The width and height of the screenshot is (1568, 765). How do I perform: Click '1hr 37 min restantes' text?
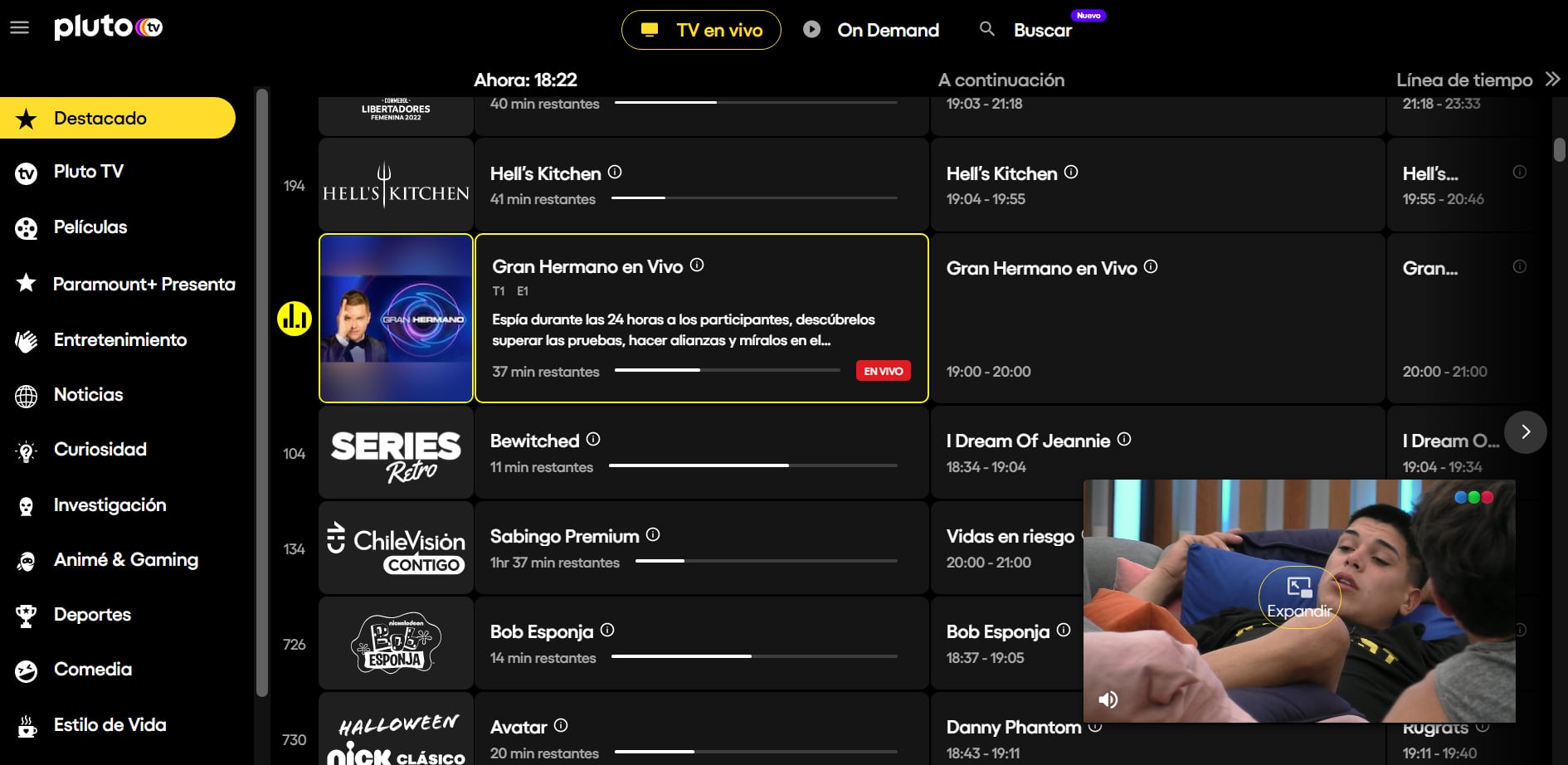tap(555, 563)
